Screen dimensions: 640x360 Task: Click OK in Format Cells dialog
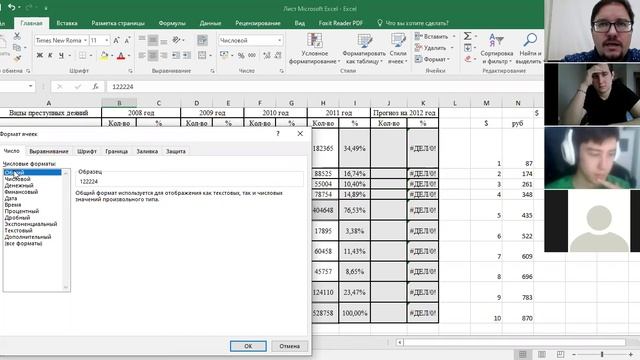(x=248, y=346)
